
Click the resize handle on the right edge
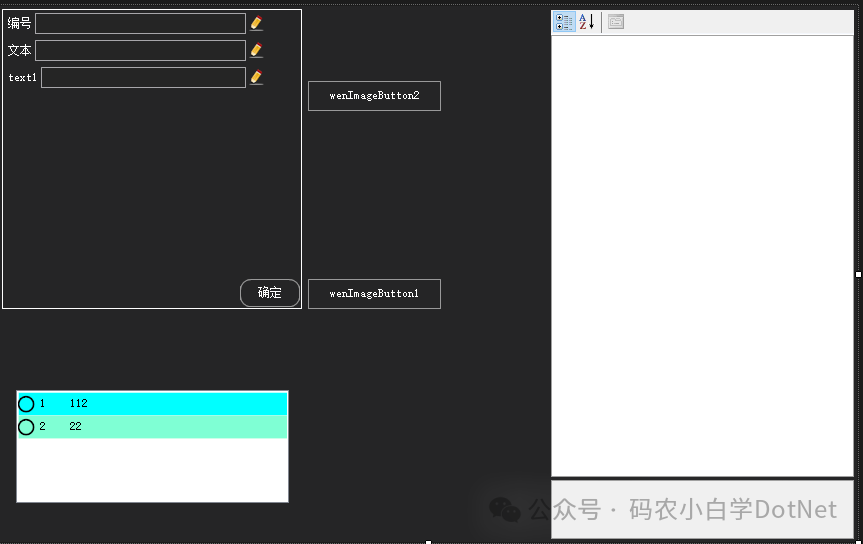tap(858, 273)
